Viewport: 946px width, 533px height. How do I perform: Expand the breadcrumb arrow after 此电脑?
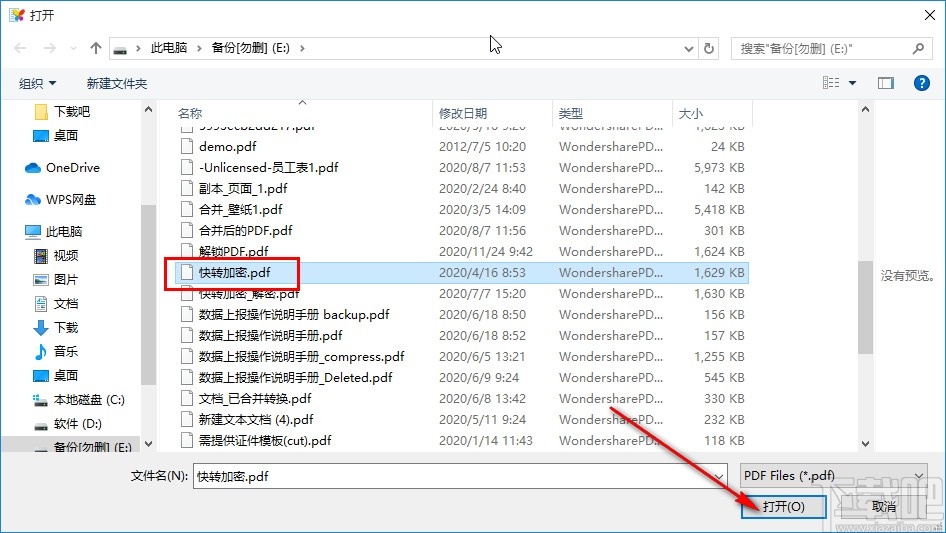pyautogui.click(x=198, y=48)
